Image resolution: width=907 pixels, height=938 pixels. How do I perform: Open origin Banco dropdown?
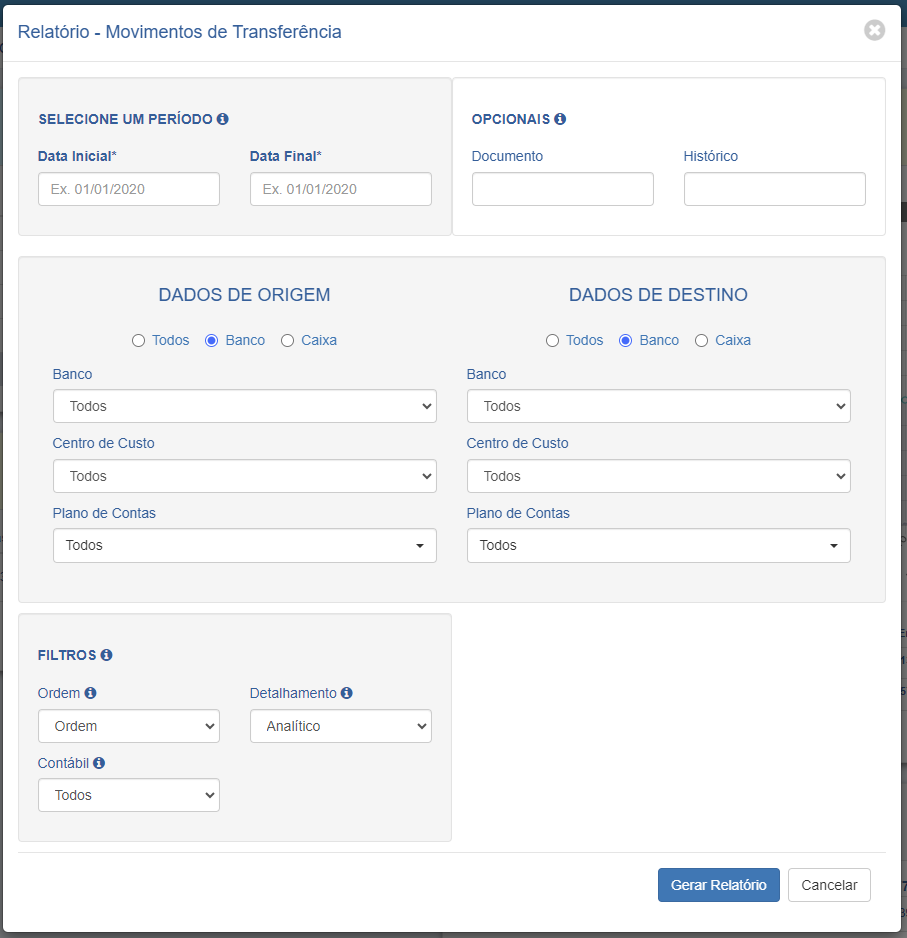[x=245, y=406]
